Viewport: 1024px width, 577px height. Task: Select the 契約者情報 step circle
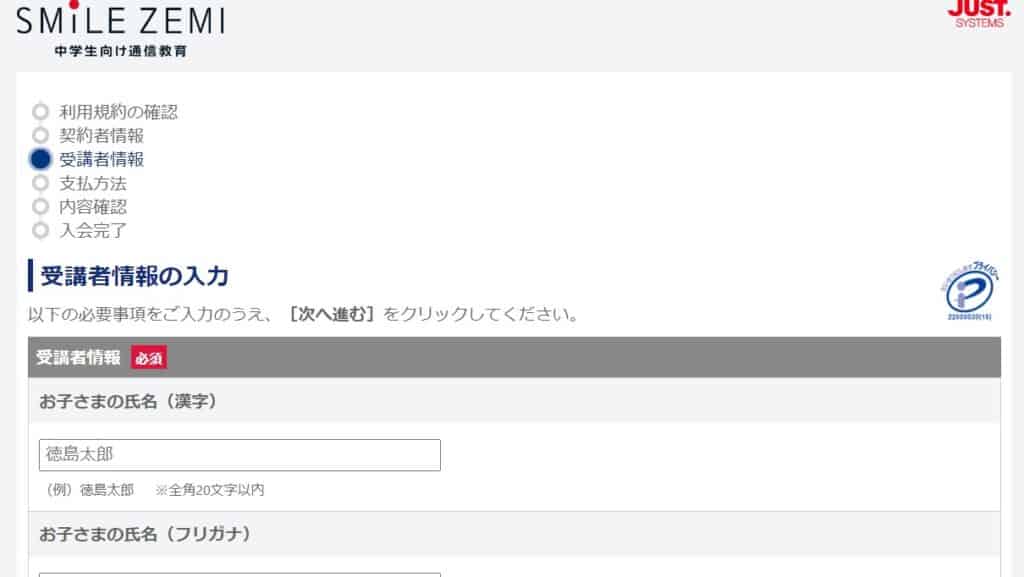coord(40,135)
